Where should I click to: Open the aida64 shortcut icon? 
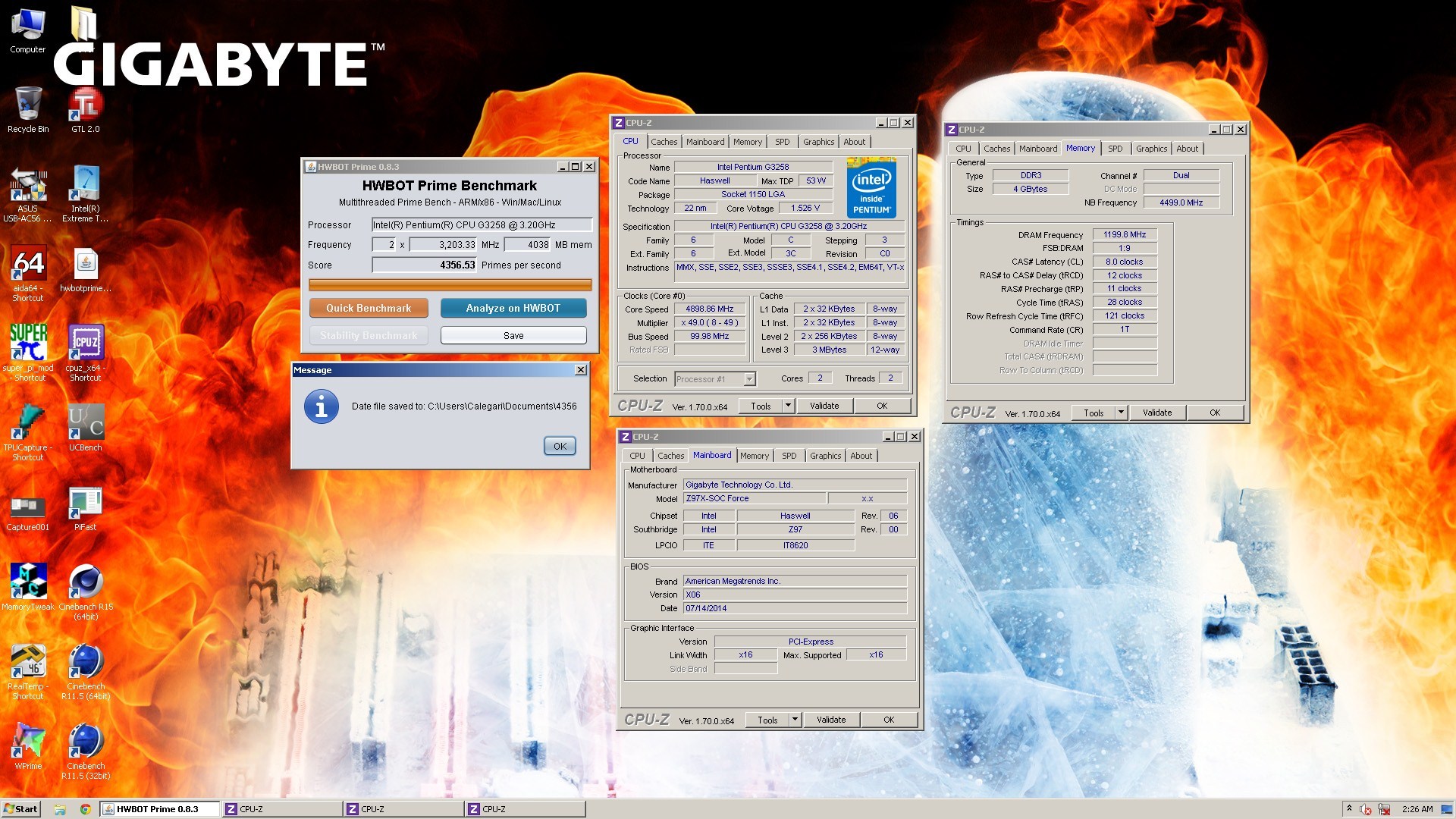pos(28,275)
